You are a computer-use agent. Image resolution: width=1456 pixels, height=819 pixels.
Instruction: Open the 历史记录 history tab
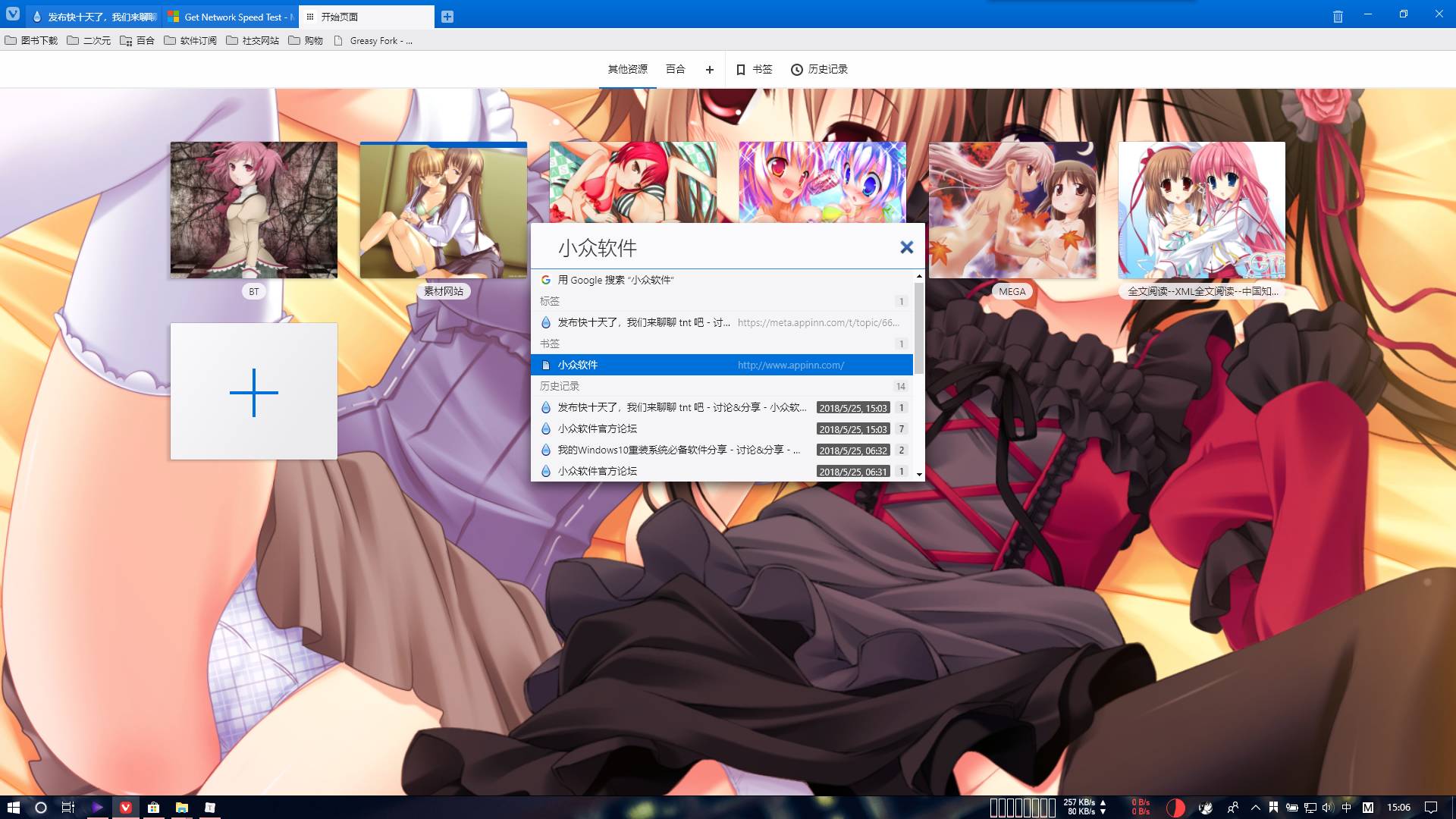click(x=819, y=70)
